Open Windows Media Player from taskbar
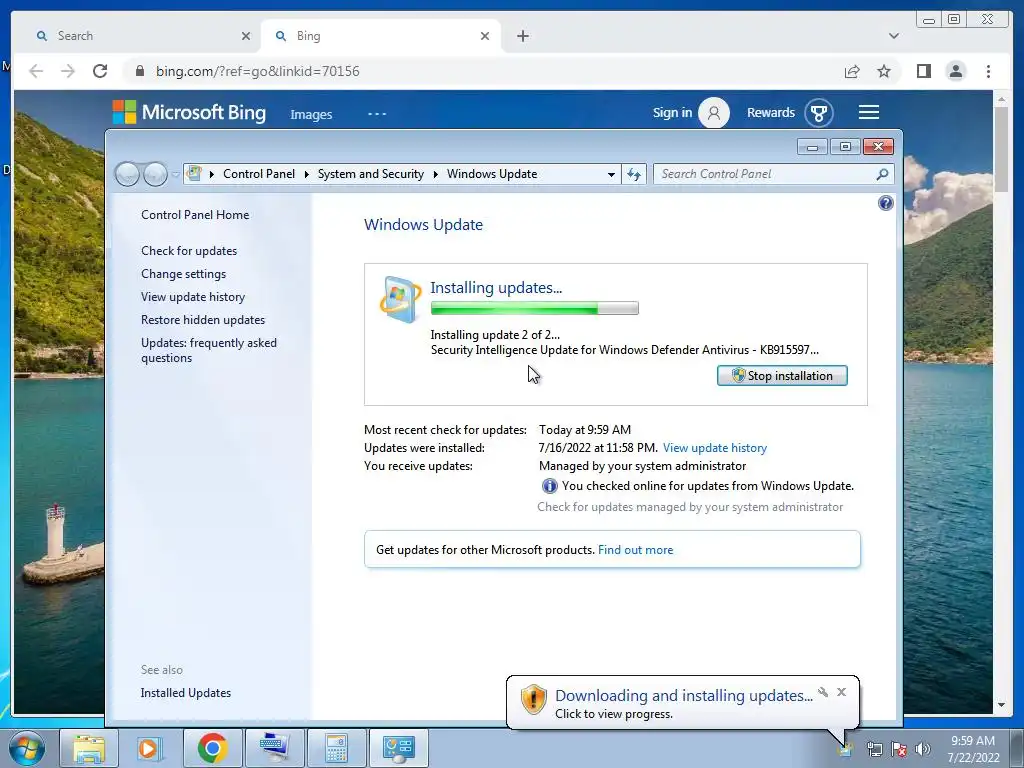Viewport: 1024px width, 768px height. (148, 748)
